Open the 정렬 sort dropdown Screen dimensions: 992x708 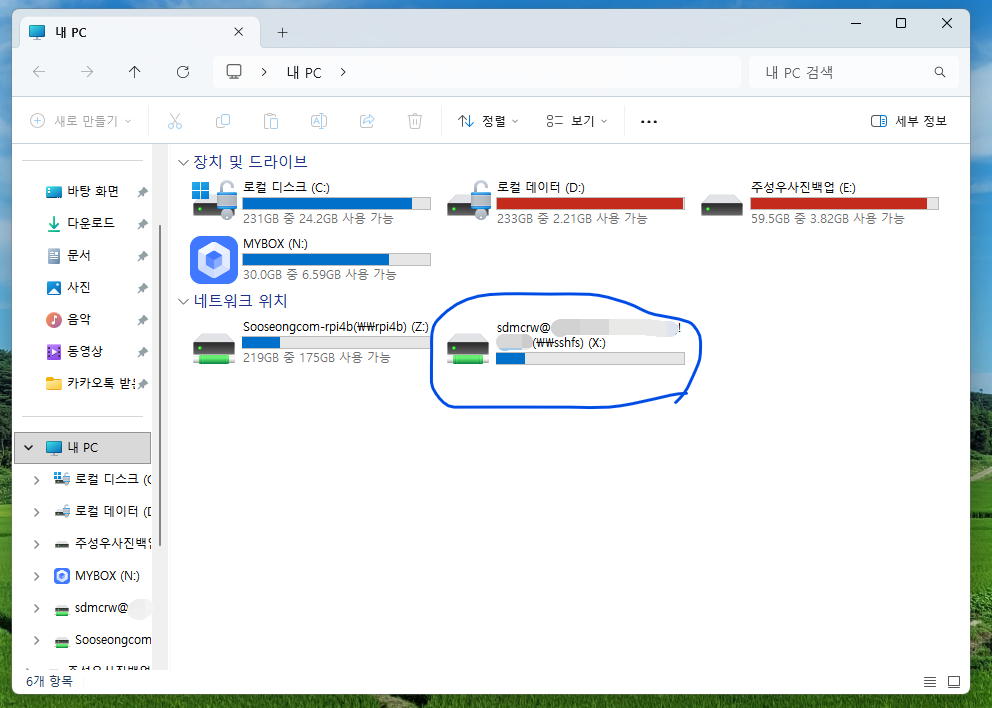[x=488, y=121]
